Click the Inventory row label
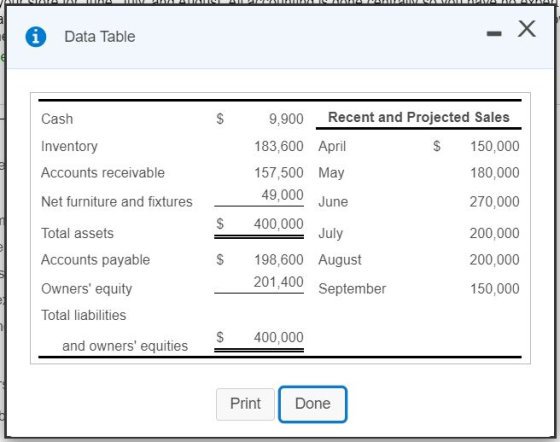 (69, 146)
